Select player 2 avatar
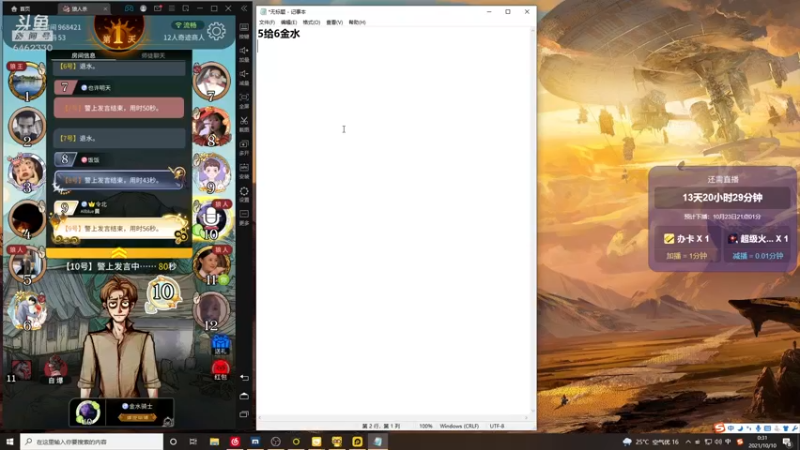Viewport: 800px width, 450px height. coord(27,127)
